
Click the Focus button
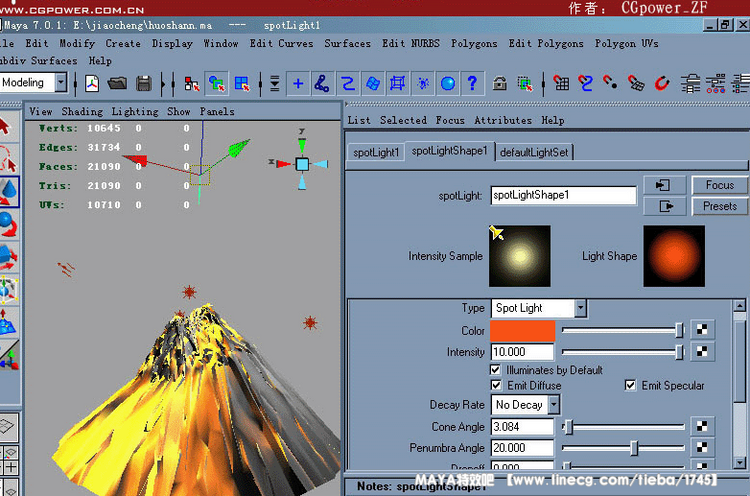(x=719, y=185)
